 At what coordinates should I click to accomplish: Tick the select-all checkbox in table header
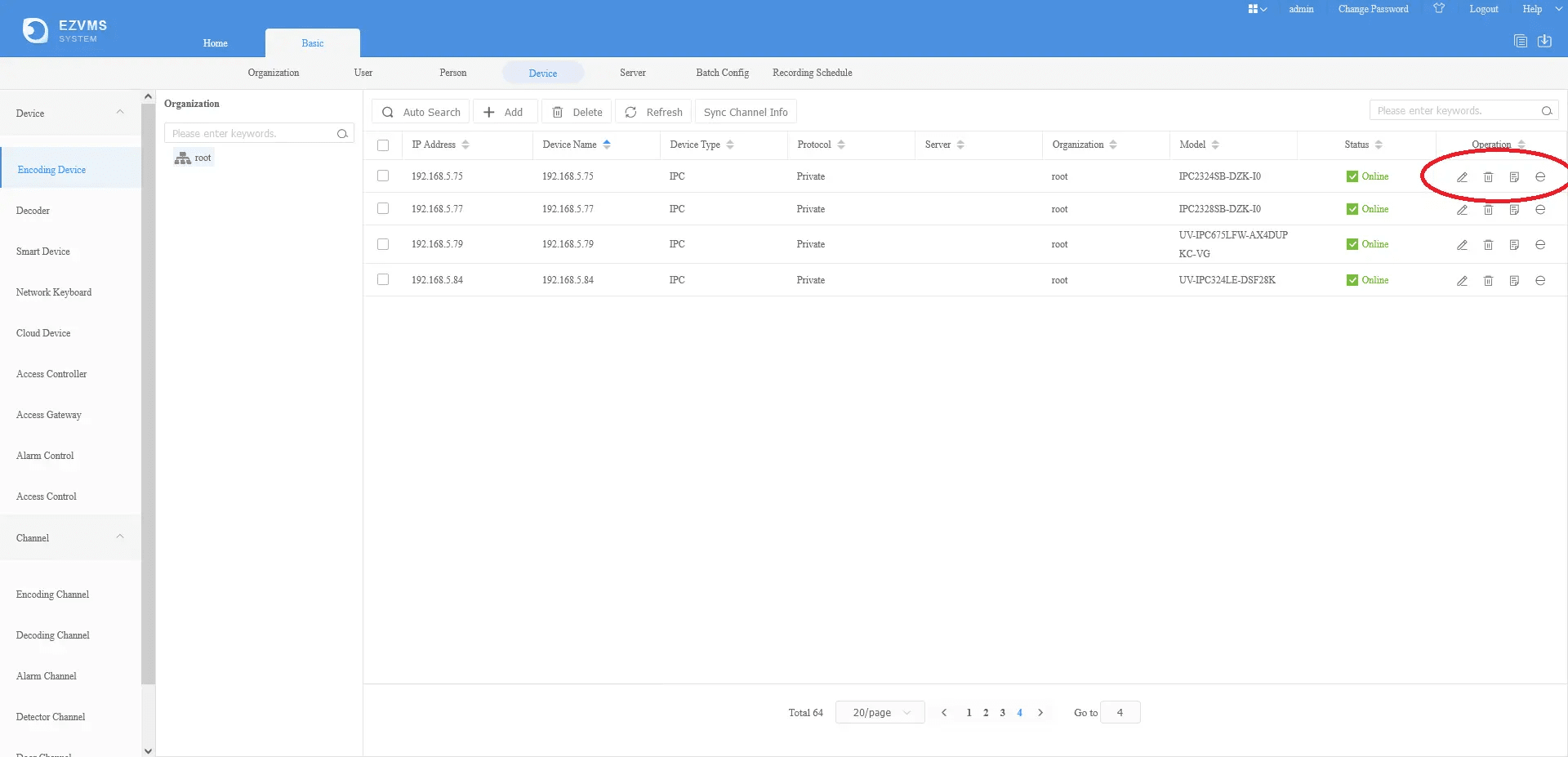pos(383,145)
